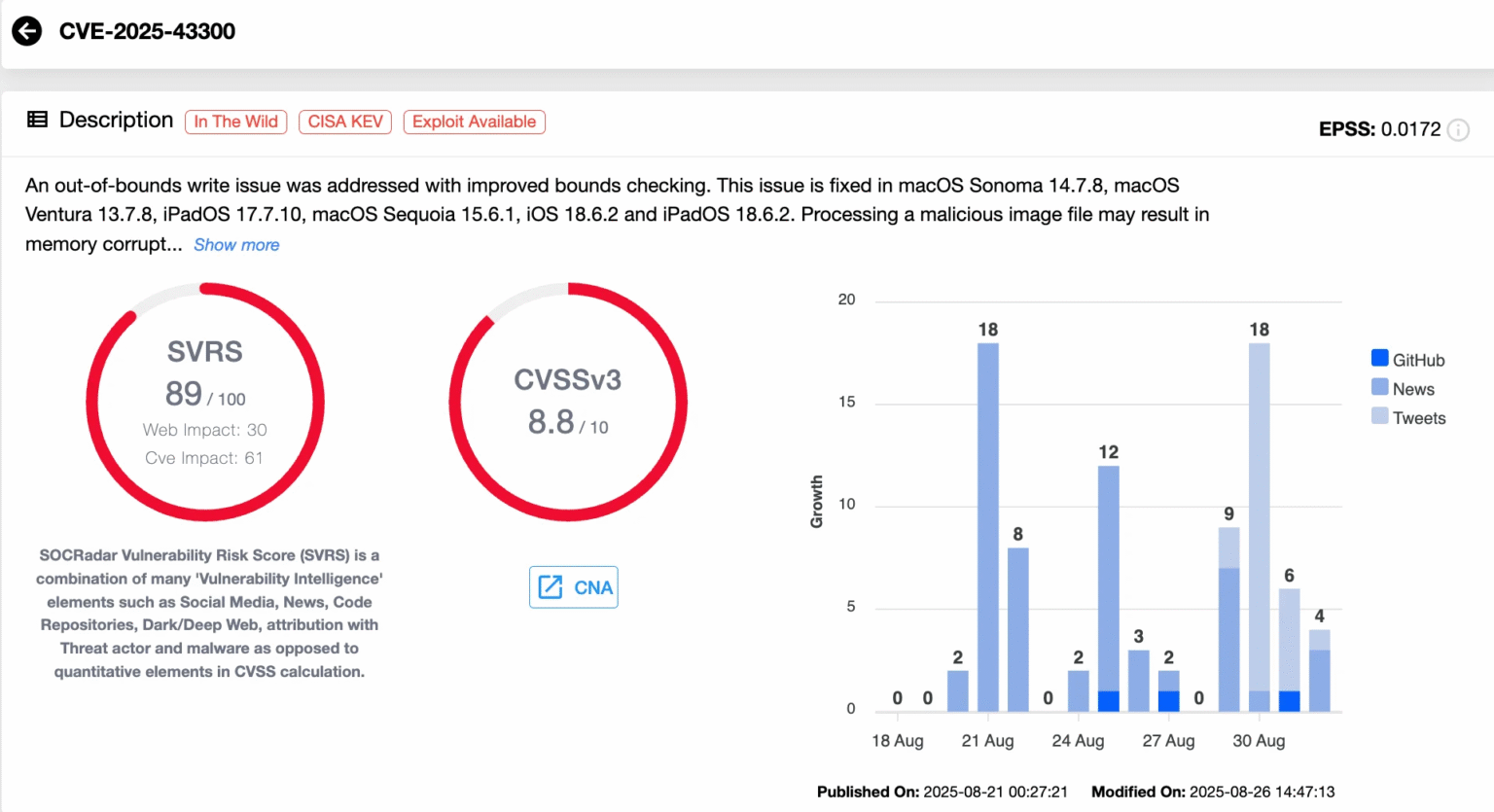The image size is (1494, 812).
Task: Click the first 18-count bar near 21 Aug
Action: coord(988,525)
